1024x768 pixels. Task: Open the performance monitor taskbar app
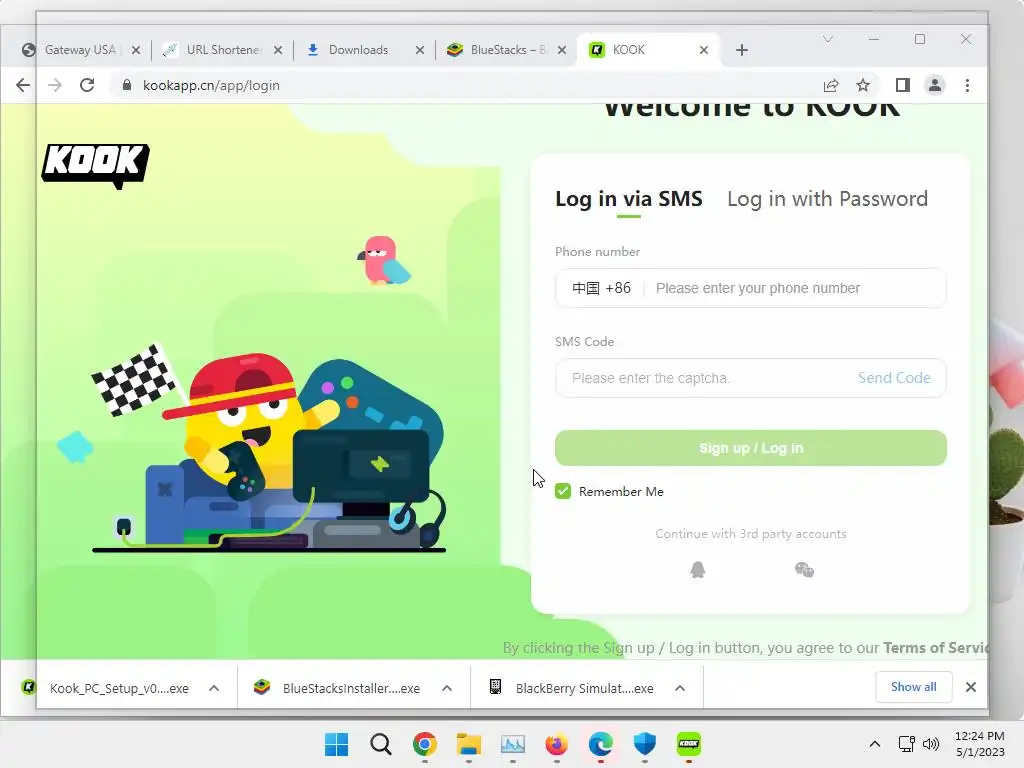pyautogui.click(x=513, y=744)
